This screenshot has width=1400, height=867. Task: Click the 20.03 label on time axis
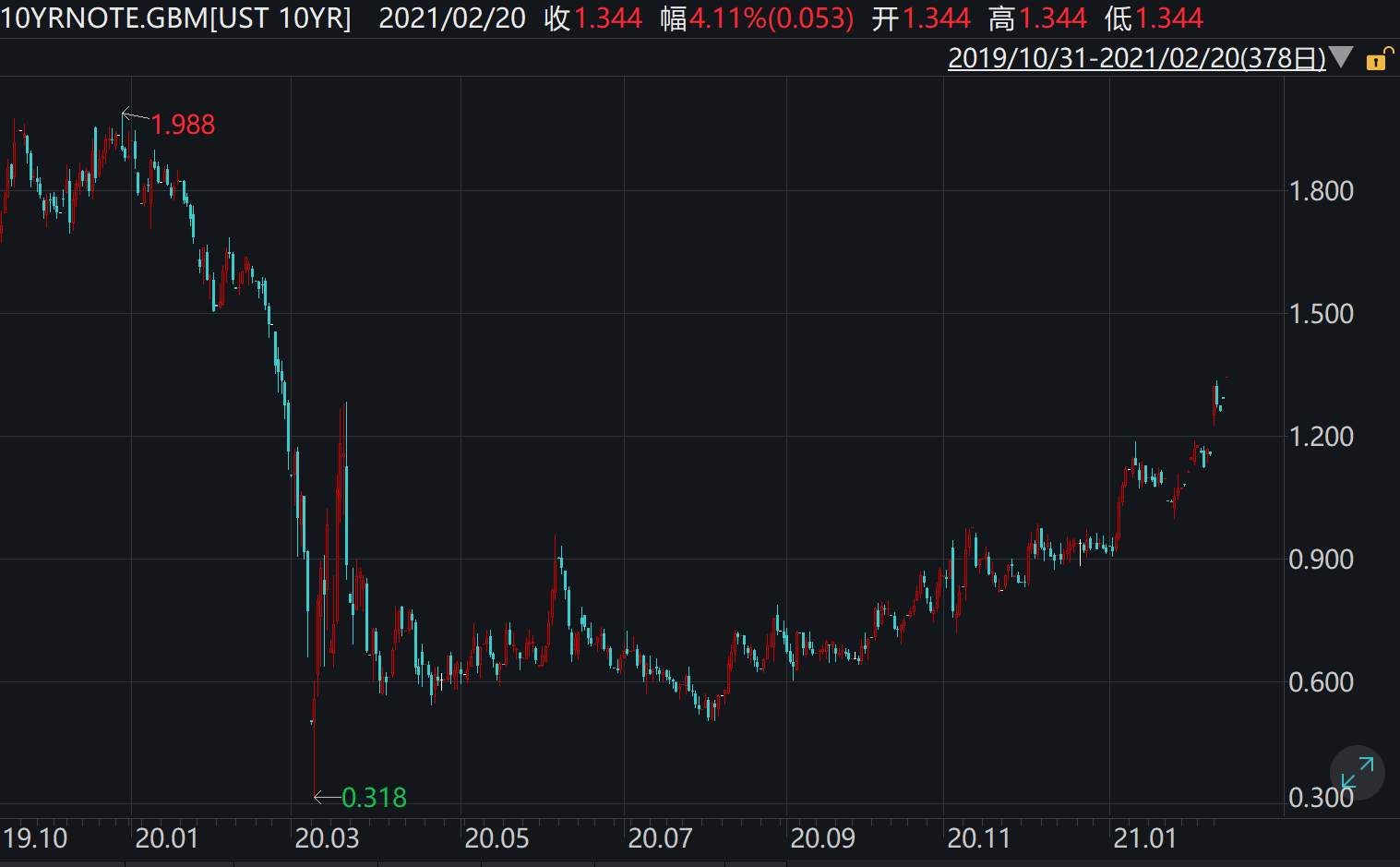327,838
